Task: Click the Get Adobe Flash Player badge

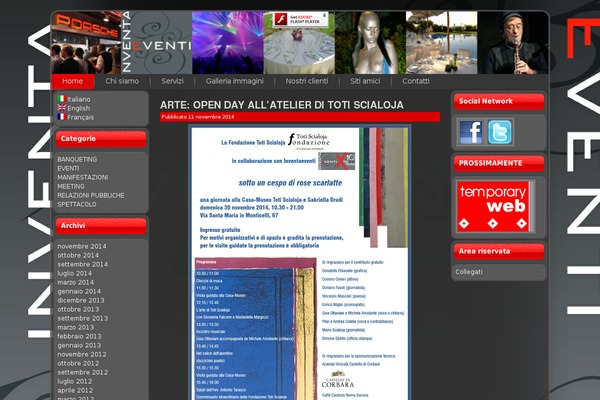Action: 301,19
